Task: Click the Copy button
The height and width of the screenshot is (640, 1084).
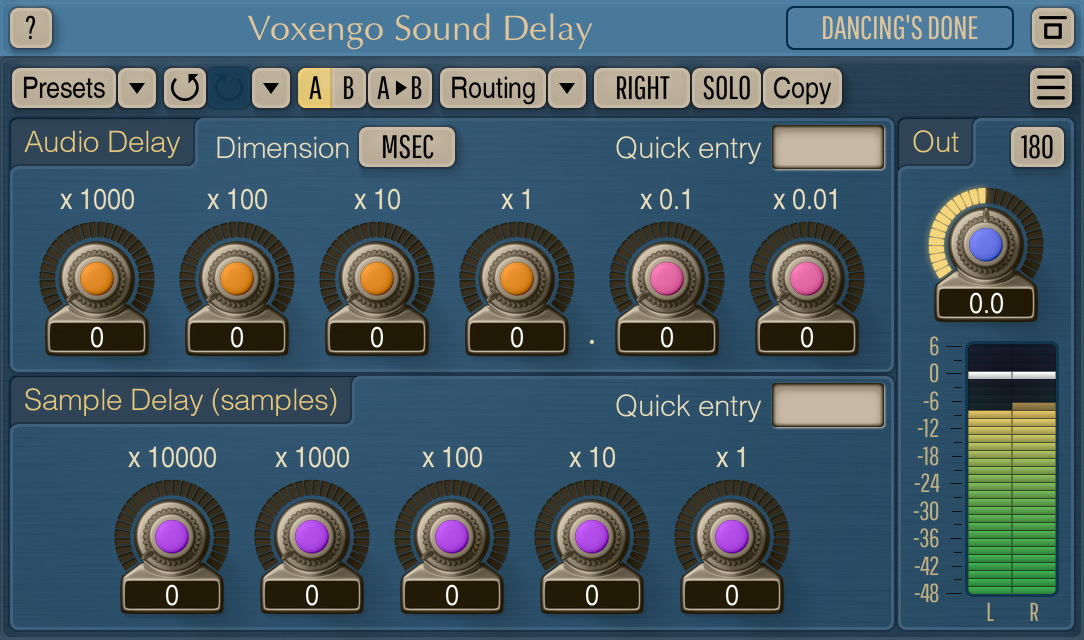Action: (802, 88)
